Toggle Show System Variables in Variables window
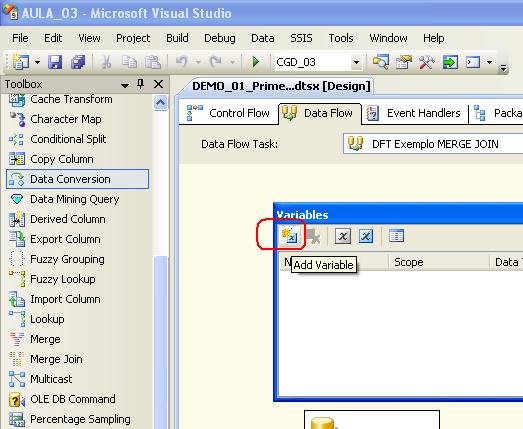This screenshot has height=429, width=523. coord(343,236)
